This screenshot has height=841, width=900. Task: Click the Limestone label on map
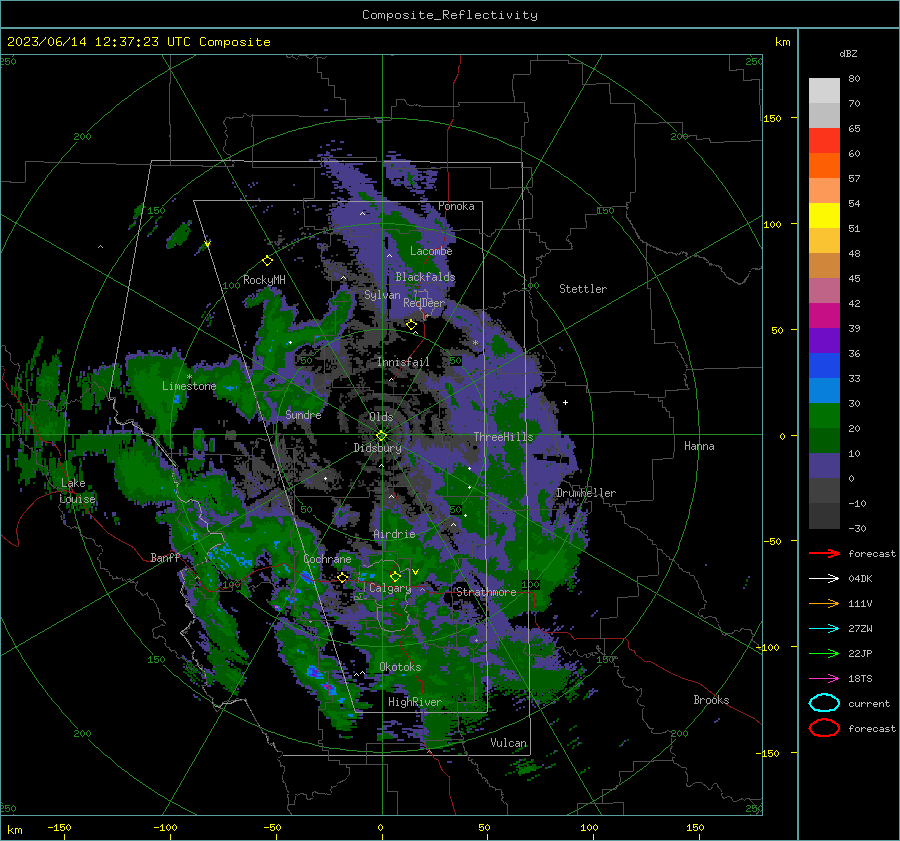point(189,386)
